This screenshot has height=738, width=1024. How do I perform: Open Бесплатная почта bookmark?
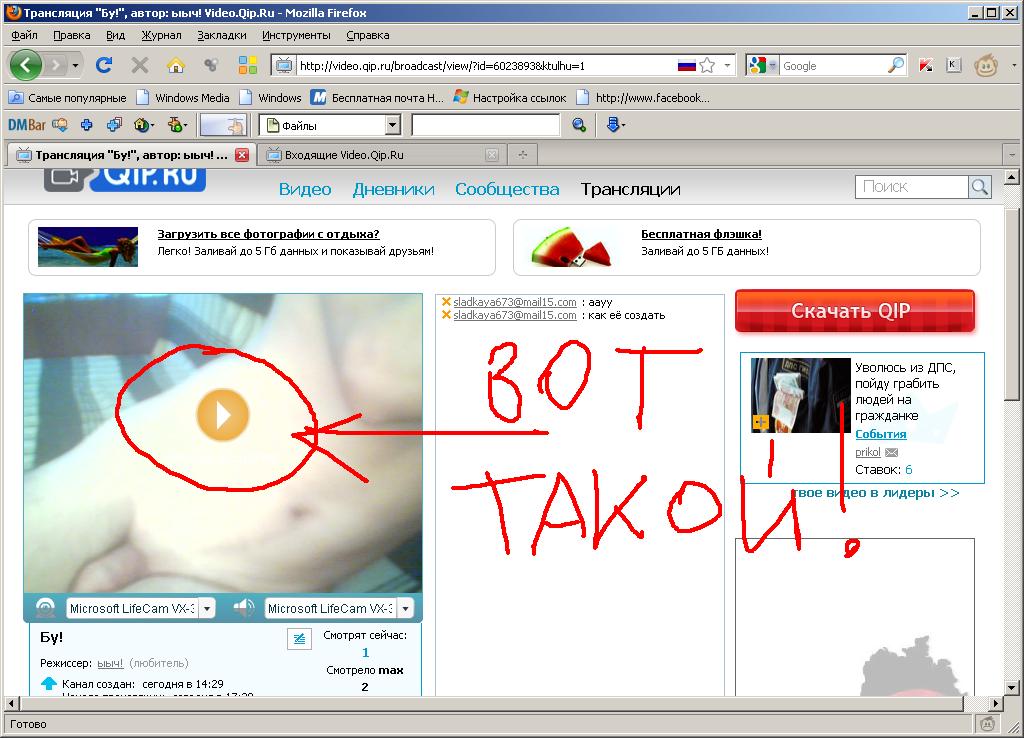tap(377, 98)
